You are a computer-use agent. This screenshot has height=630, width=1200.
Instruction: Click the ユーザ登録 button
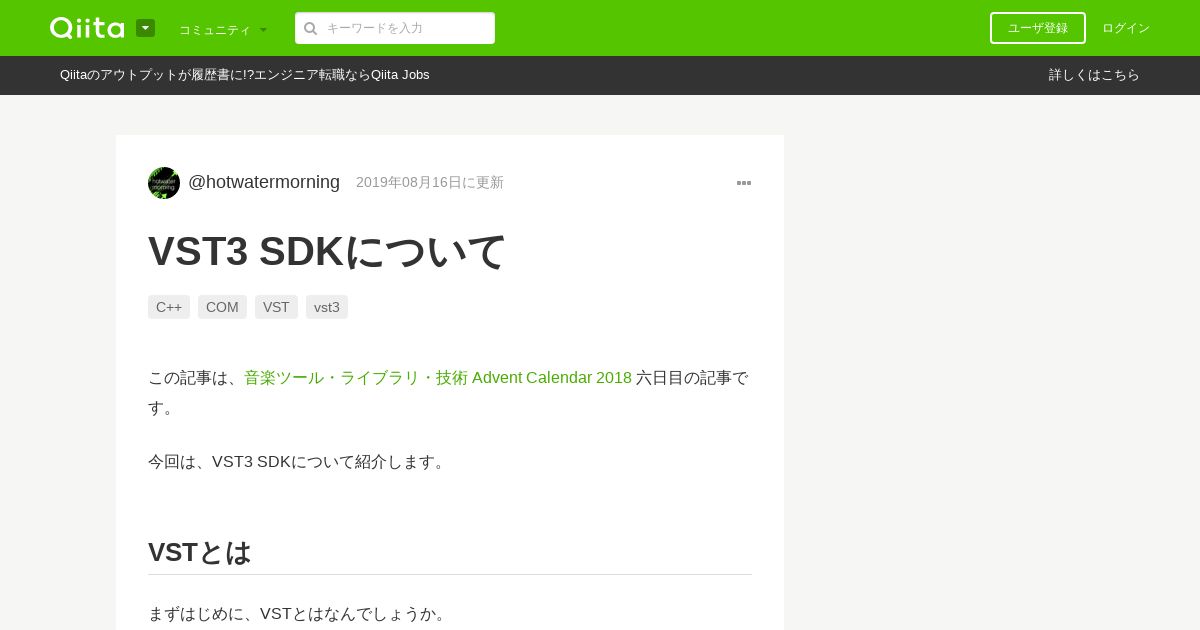[1038, 28]
